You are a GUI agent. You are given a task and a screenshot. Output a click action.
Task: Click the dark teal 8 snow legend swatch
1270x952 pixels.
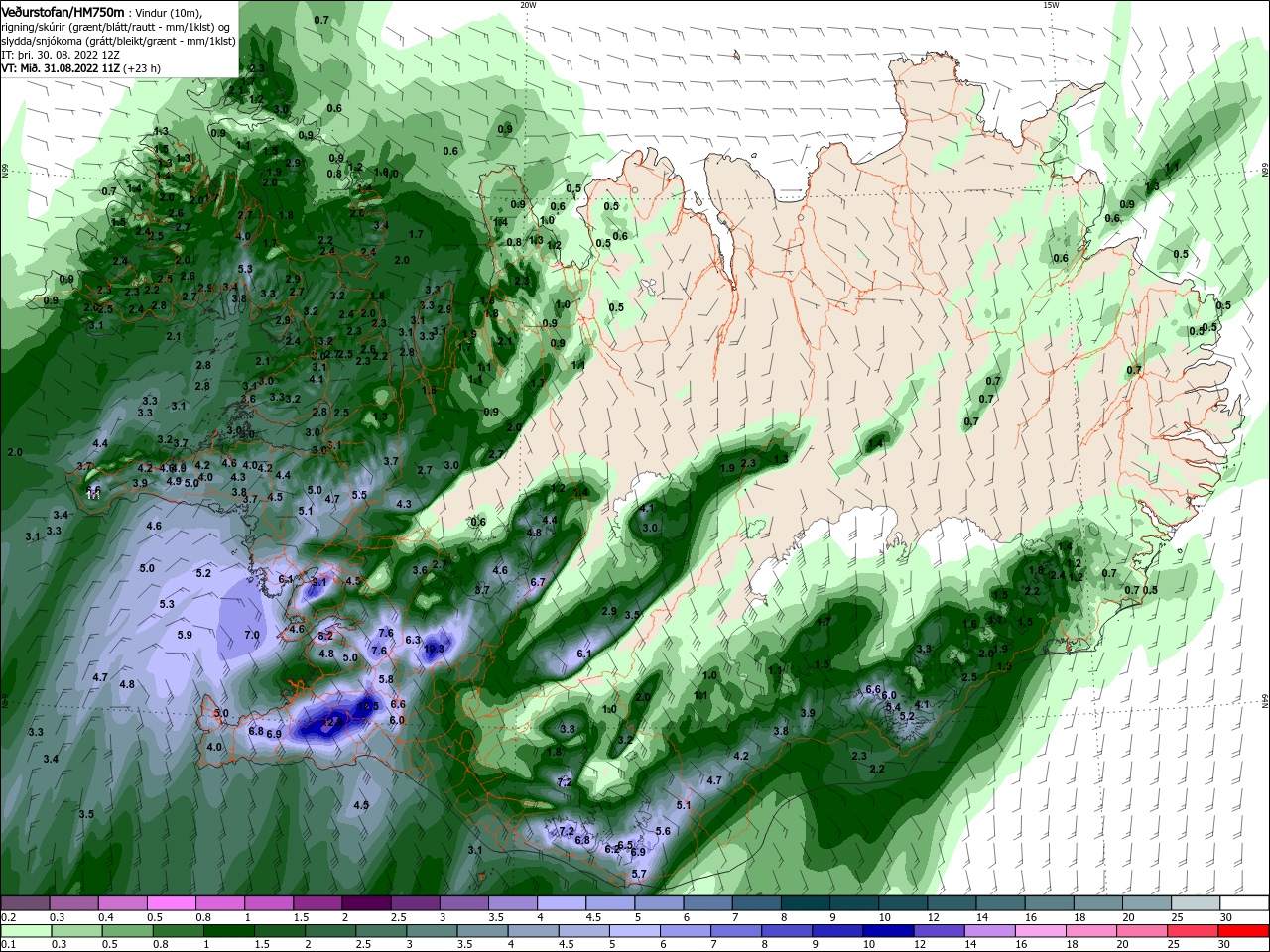(805, 903)
